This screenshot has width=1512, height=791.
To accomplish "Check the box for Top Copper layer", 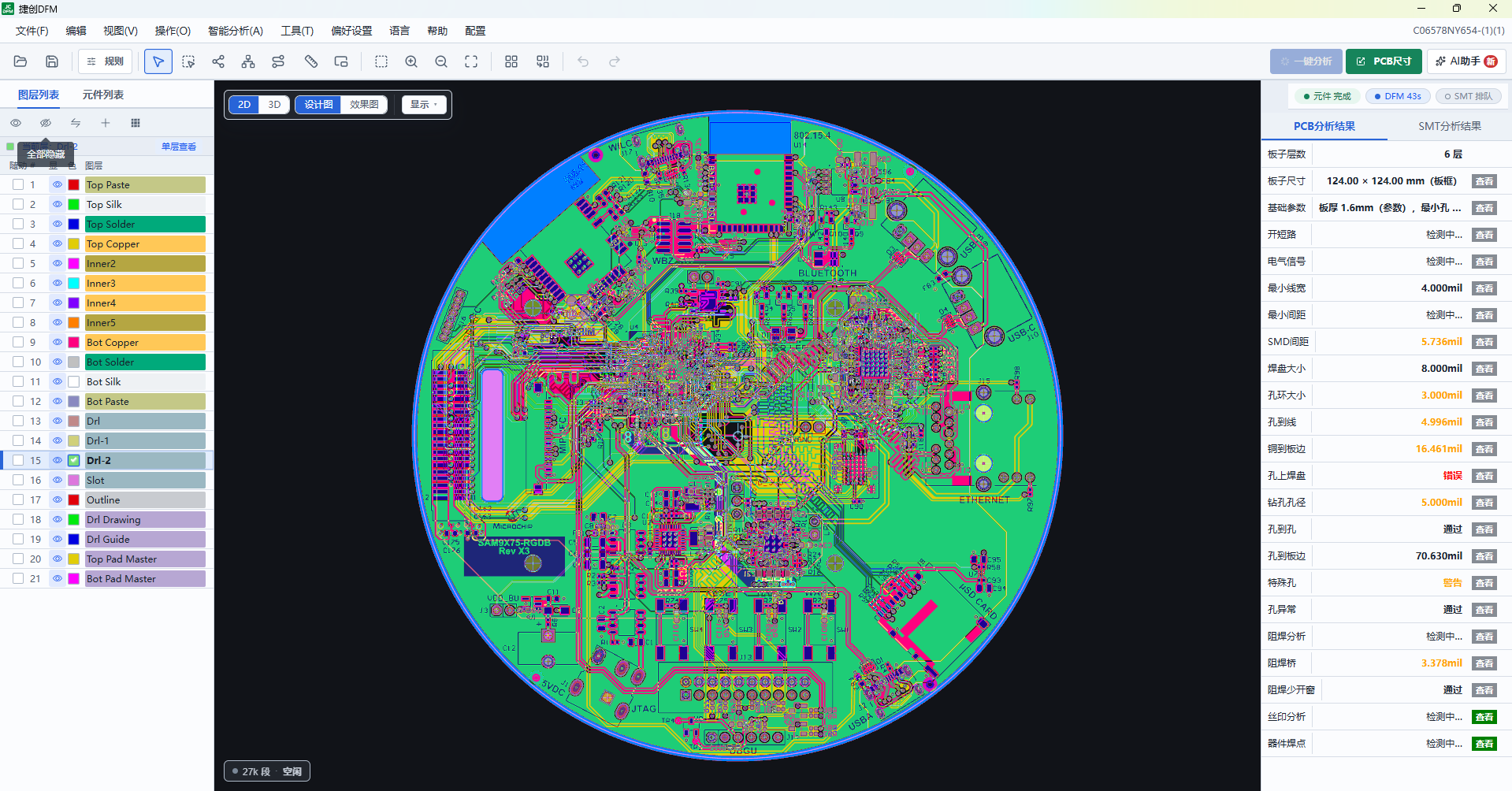I will point(18,243).
